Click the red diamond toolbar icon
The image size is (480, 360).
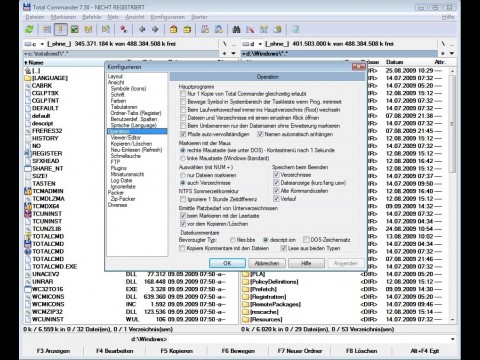(124, 29)
